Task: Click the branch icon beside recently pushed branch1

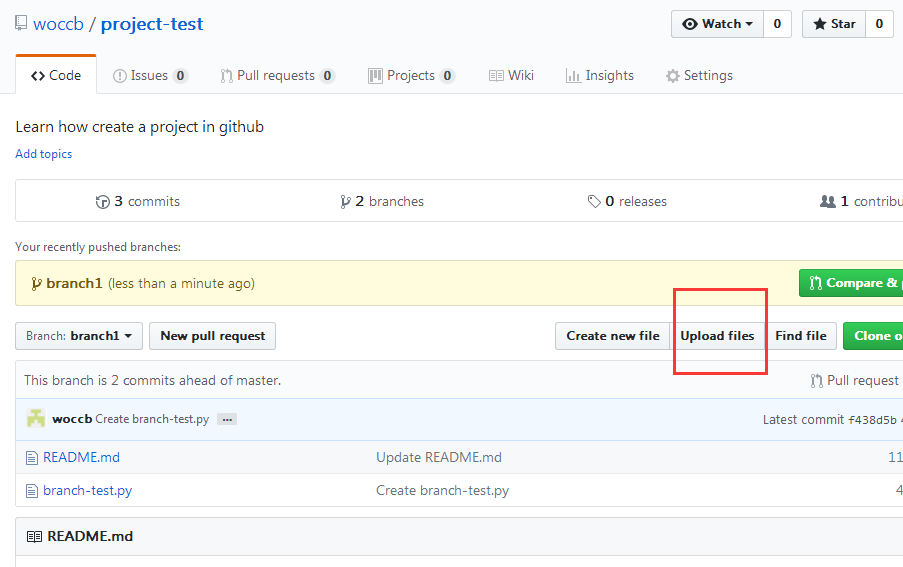Action: pyautogui.click(x=36, y=284)
